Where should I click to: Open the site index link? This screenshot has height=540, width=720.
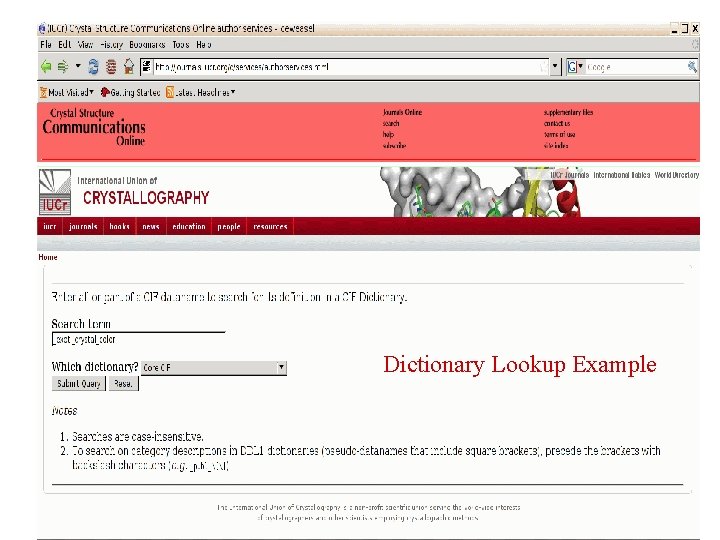[x=556, y=146]
